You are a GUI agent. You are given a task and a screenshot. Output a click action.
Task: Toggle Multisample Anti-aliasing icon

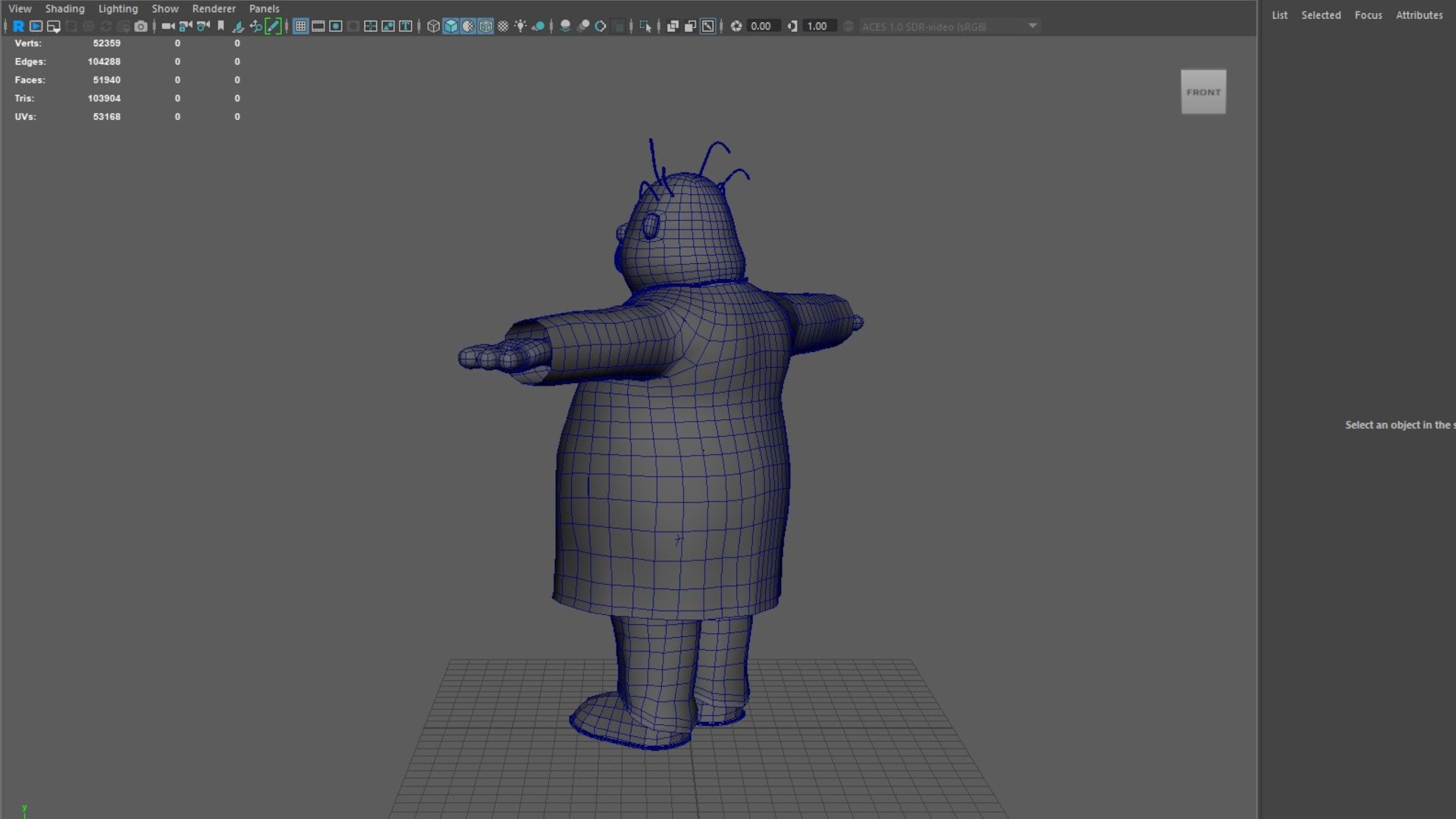point(600,26)
